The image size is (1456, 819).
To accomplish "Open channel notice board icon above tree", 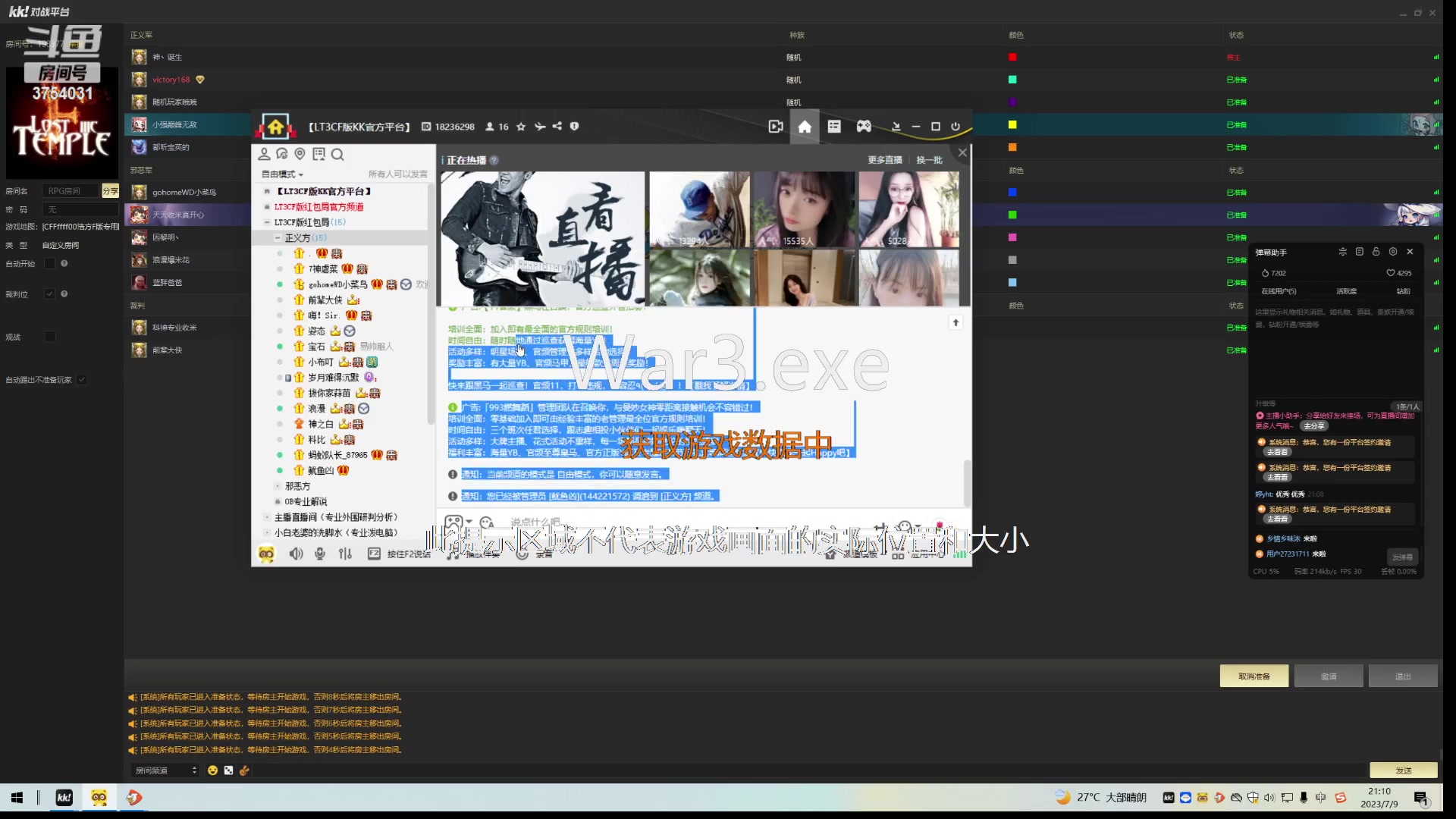I will point(318,154).
